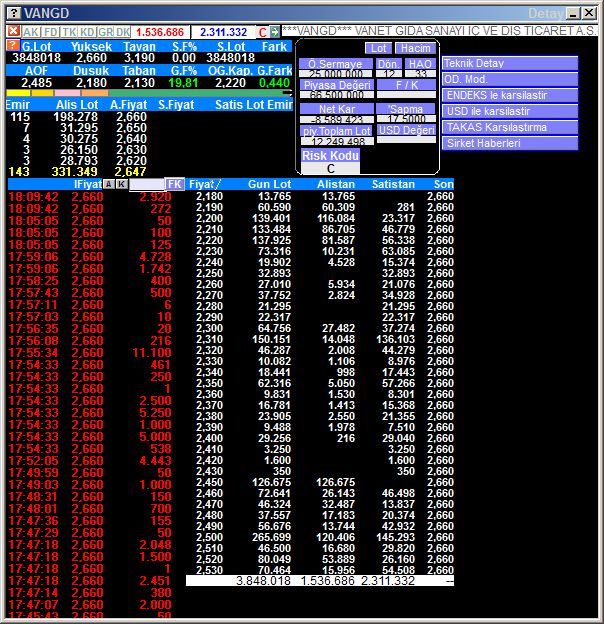
Task: Click the green color bar segment
Action: pos(197,93)
